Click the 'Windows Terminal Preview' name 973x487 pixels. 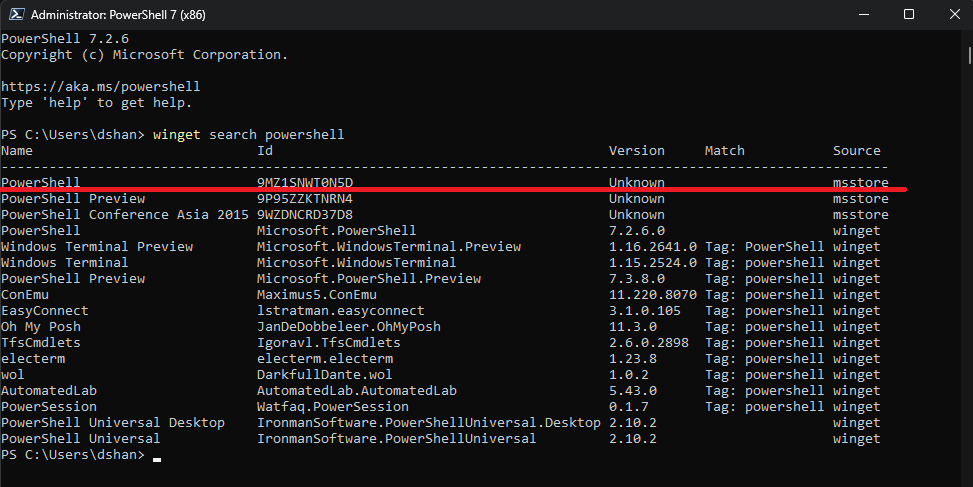(x=97, y=247)
